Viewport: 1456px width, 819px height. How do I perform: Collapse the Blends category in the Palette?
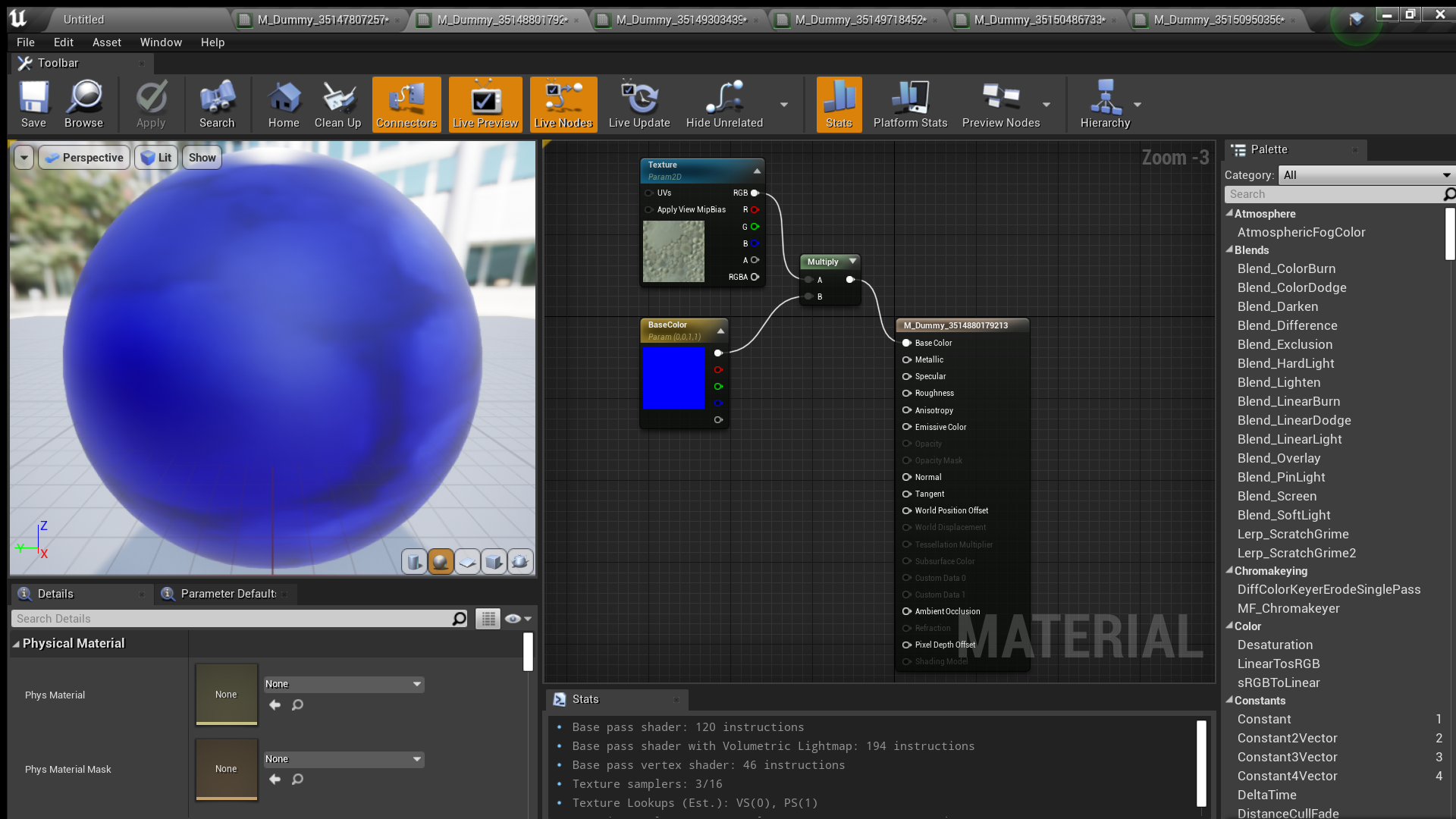coord(1230,250)
